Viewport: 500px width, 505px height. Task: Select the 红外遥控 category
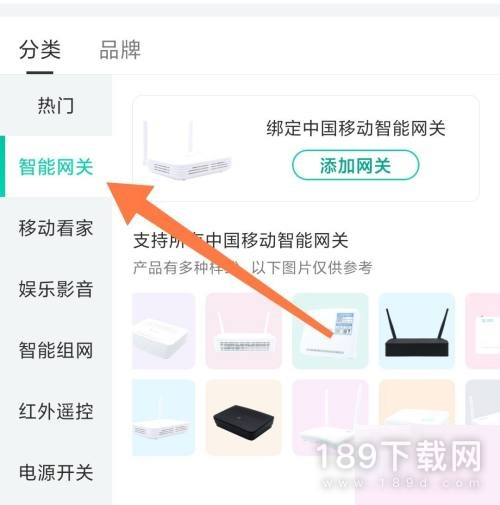click(56, 411)
